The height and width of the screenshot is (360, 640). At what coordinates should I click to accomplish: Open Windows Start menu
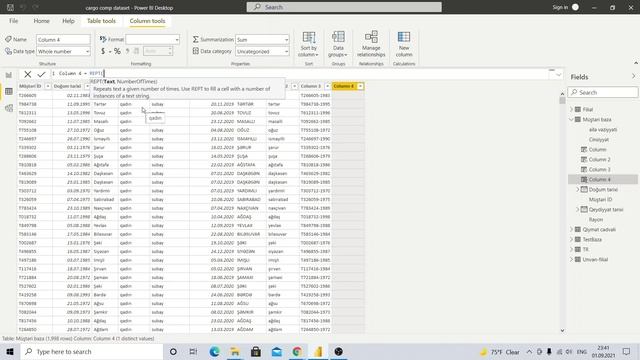[x=10, y=351]
